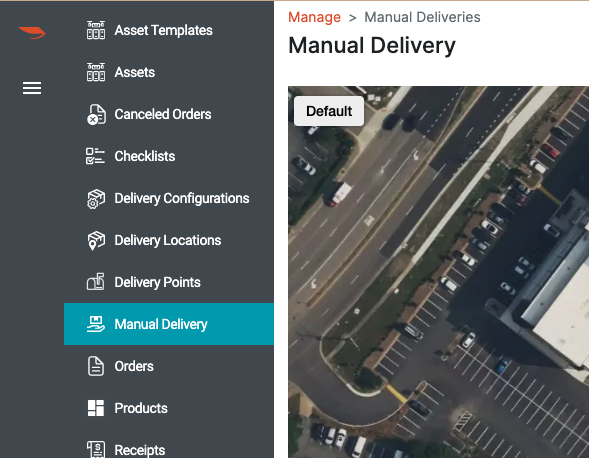
Task: Click the Checklists icon
Action: (x=95, y=156)
